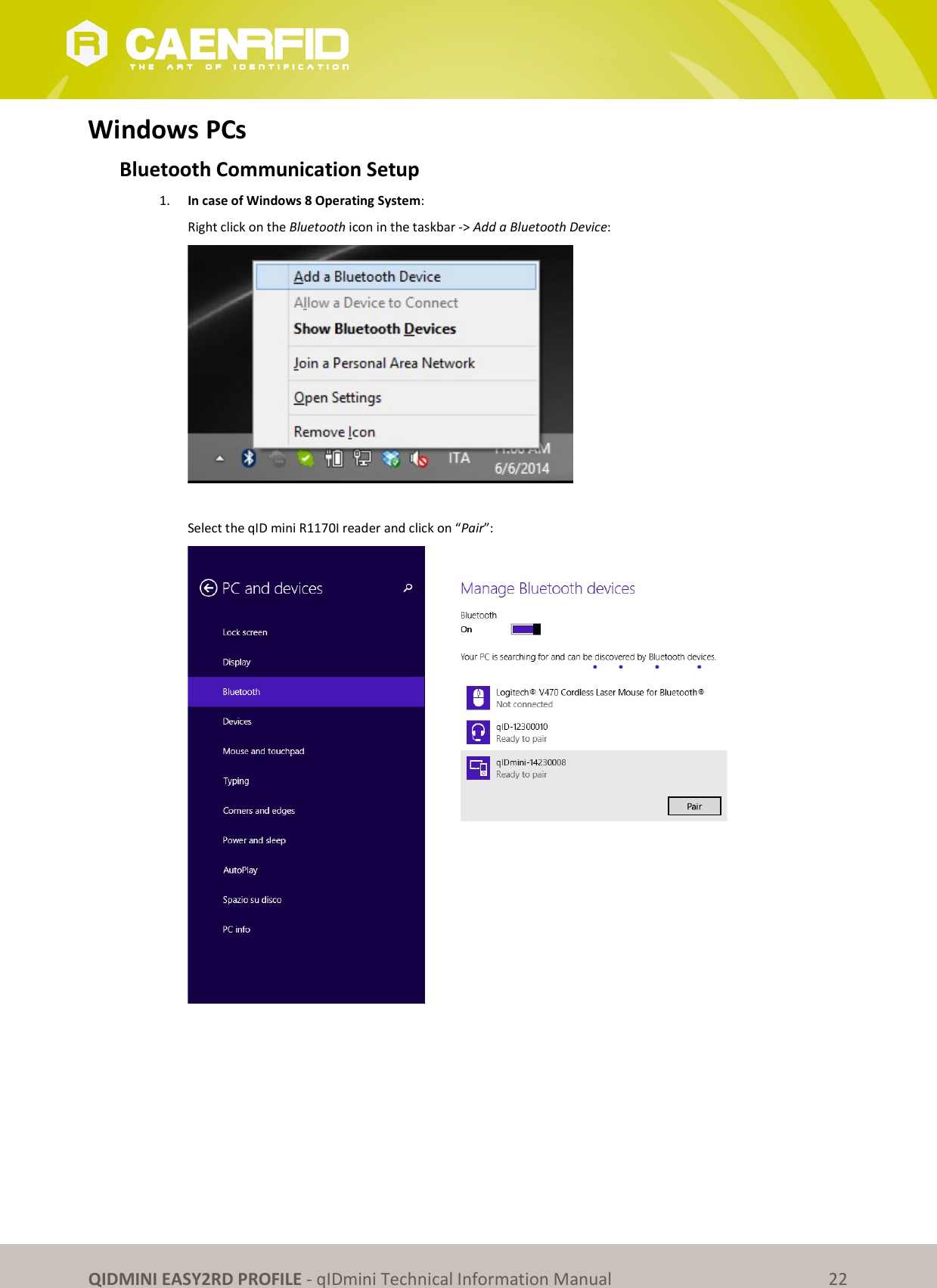Click the qID-12300010 headset icon
This screenshot has height=1288, width=937.
pos(478,732)
